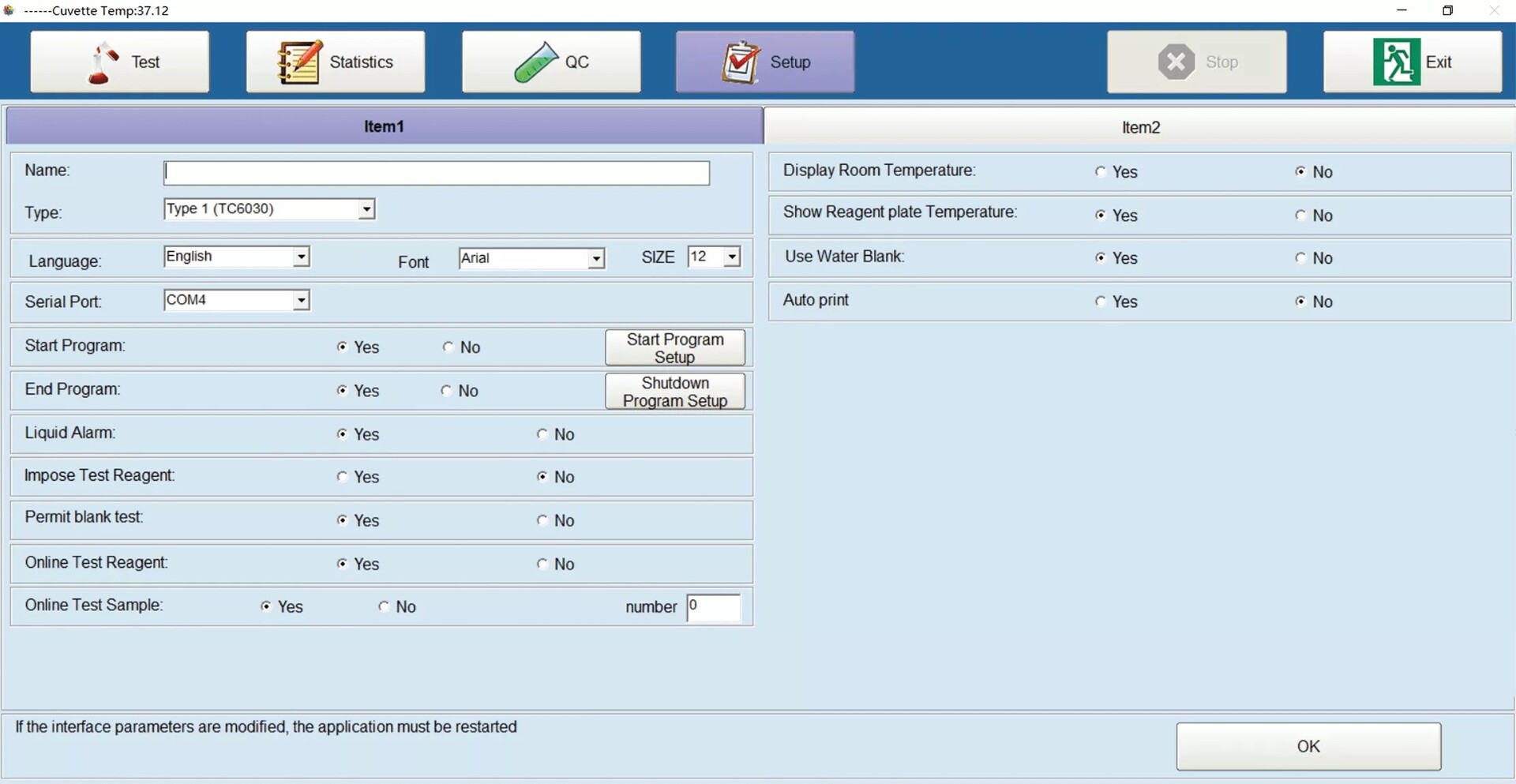Turn Auto print to Yes
Screen dimensions: 1516x784
click(1101, 302)
